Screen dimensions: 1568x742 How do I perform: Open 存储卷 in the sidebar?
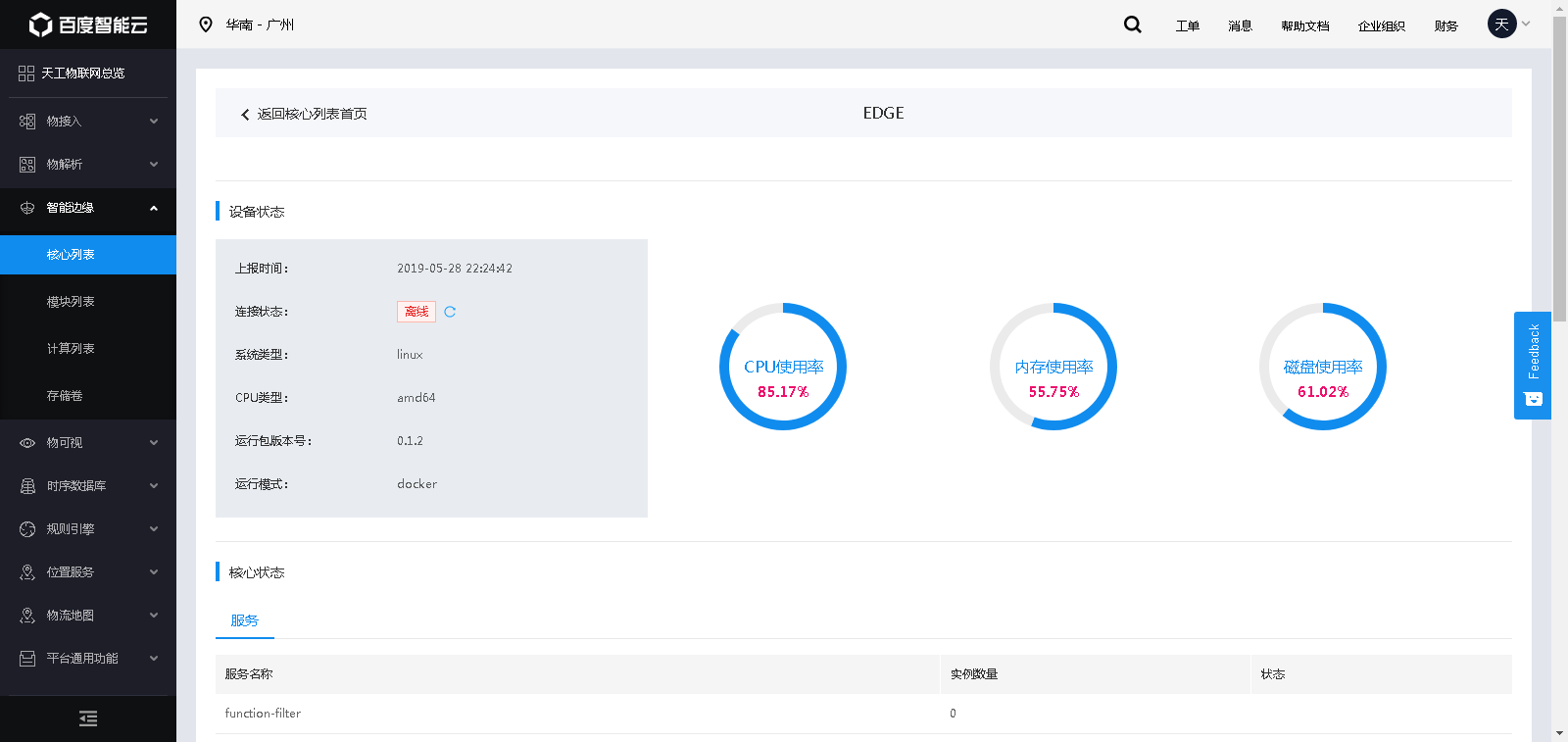coord(88,396)
